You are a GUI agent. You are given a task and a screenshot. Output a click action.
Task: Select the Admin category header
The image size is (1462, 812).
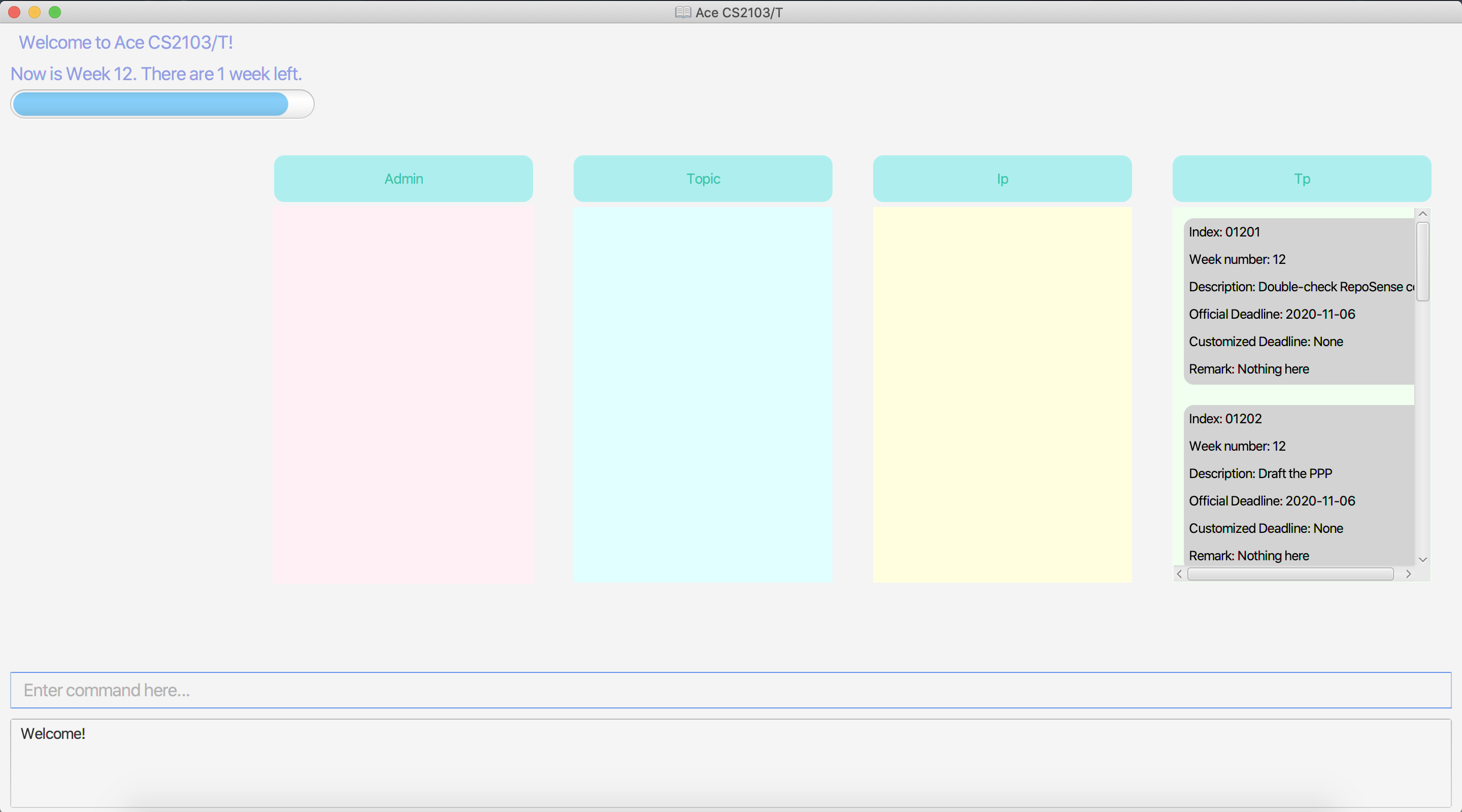click(403, 179)
